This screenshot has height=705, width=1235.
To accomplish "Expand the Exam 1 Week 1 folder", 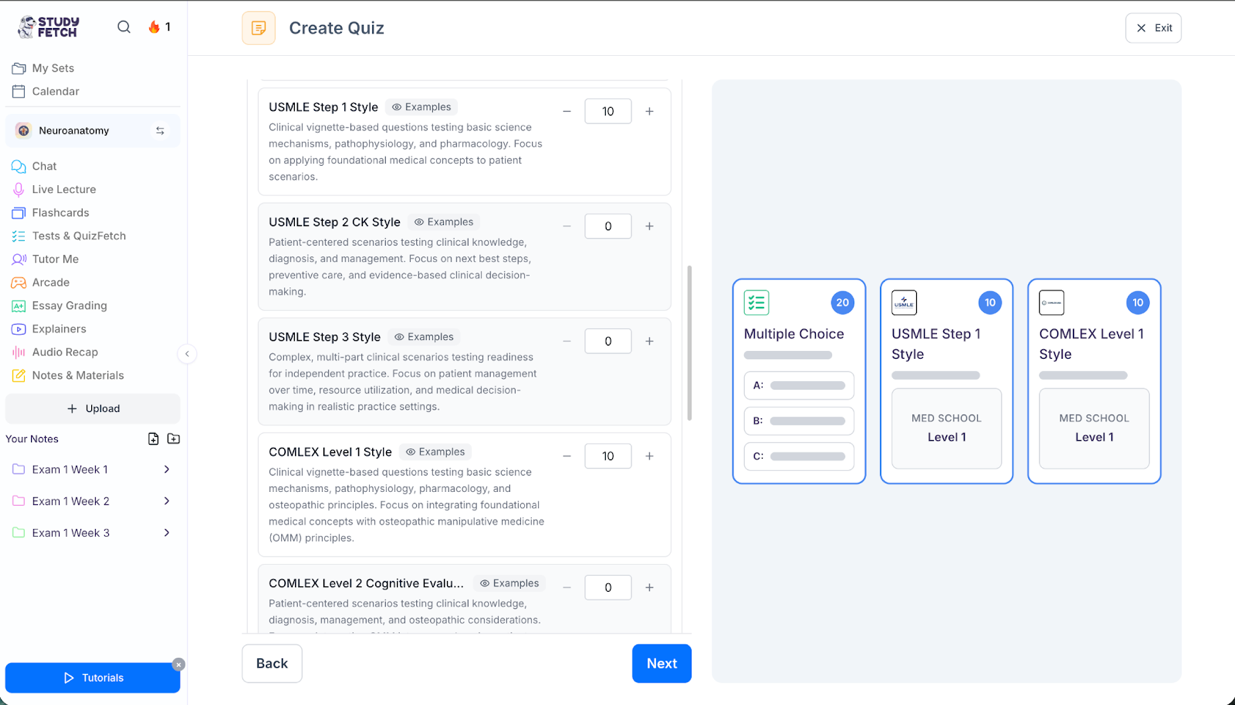I will (x=166, y=469).
